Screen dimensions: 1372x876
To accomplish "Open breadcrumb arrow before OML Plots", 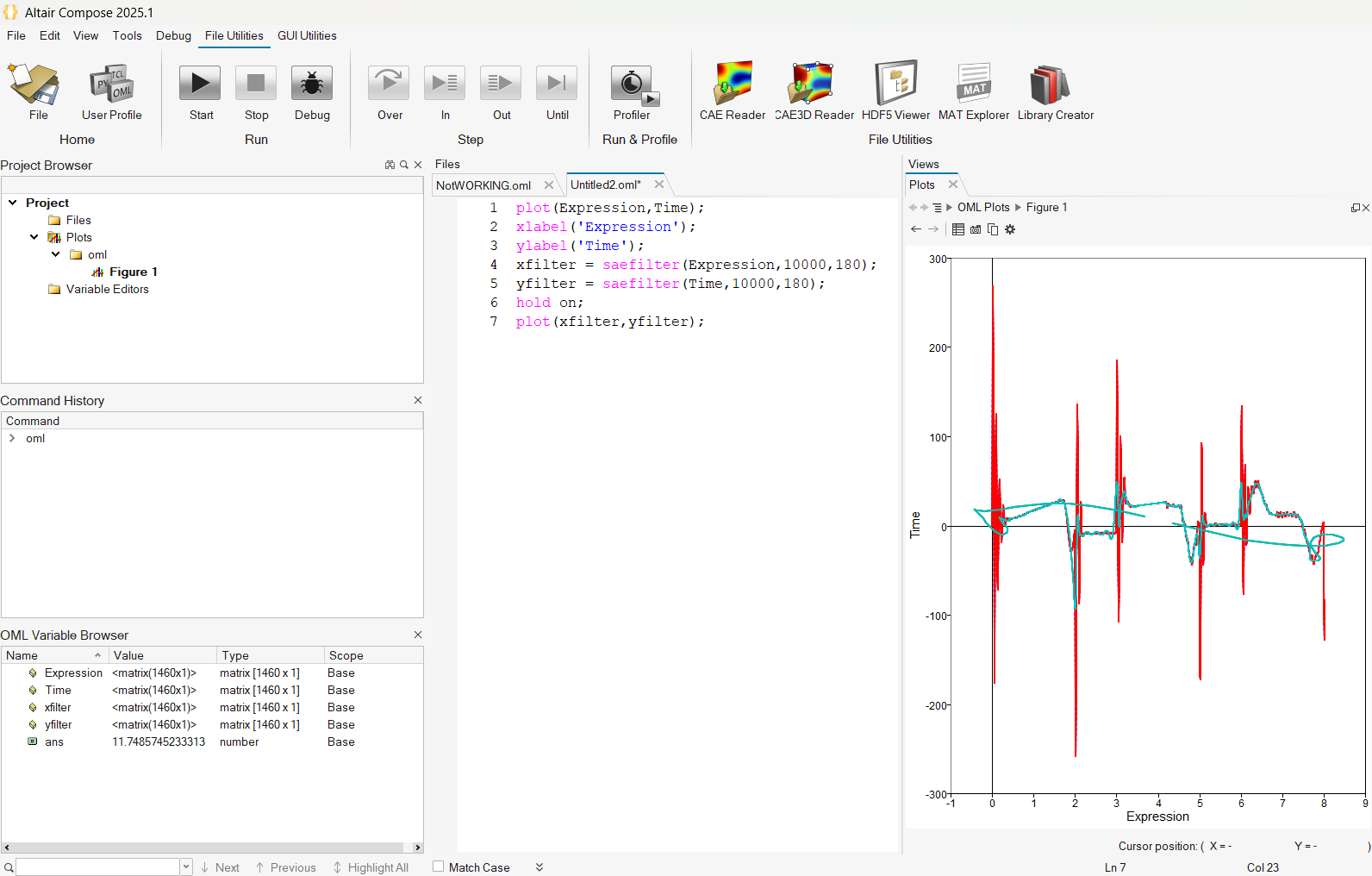I will (949, 208).
